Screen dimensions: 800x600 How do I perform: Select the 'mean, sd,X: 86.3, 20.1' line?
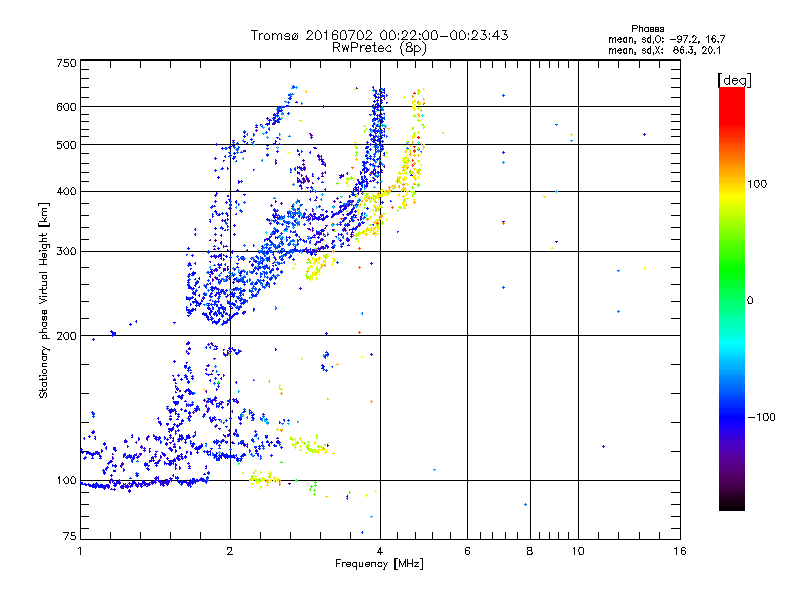(664, 51)
